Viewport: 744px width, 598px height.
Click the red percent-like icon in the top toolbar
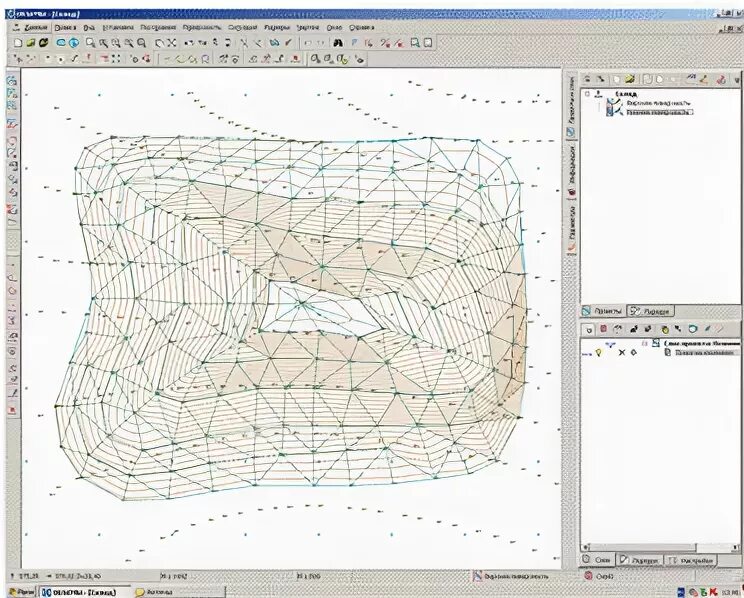[385, 43]
